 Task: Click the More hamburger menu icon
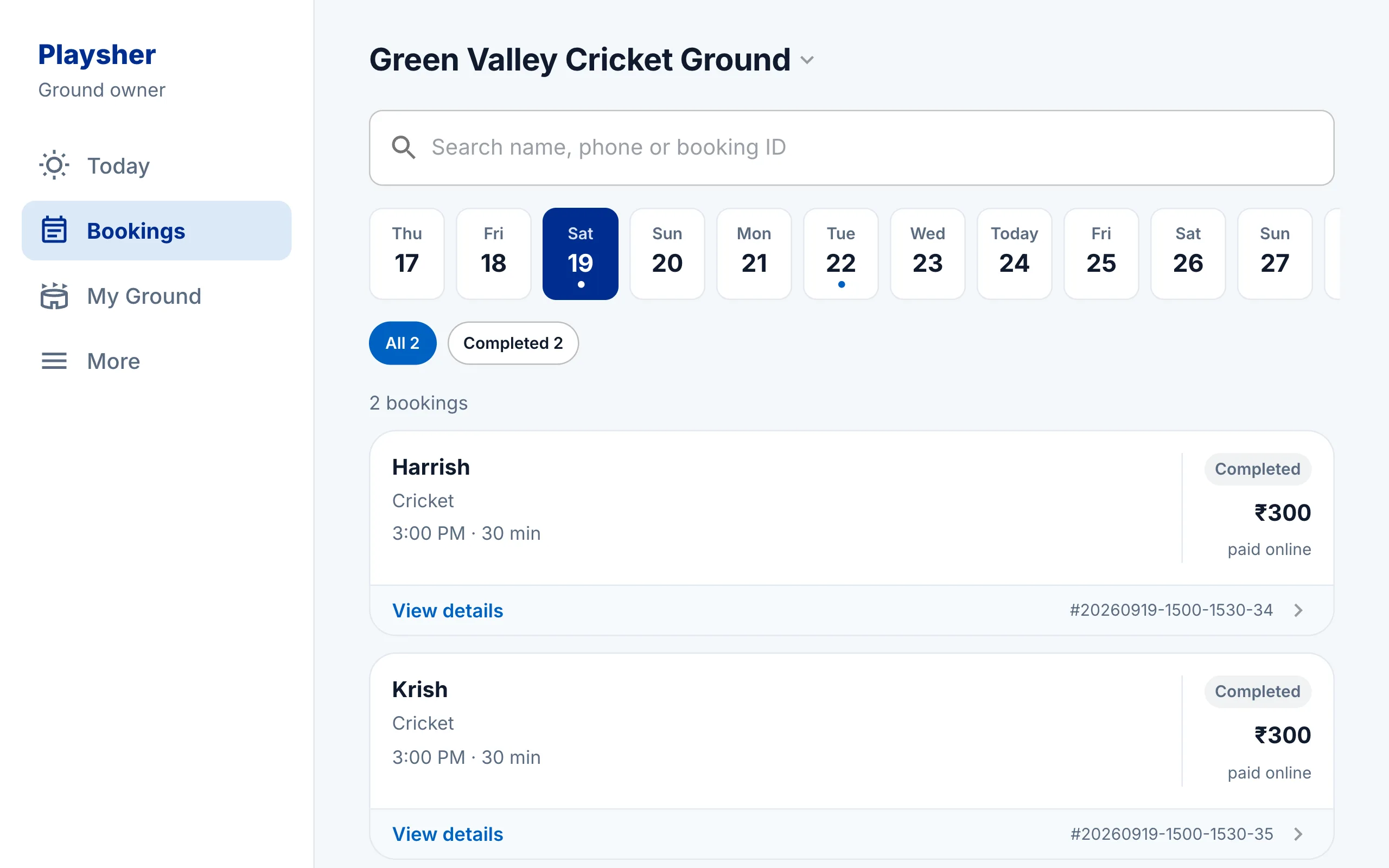pyautogui.click(x=54, y=361)
